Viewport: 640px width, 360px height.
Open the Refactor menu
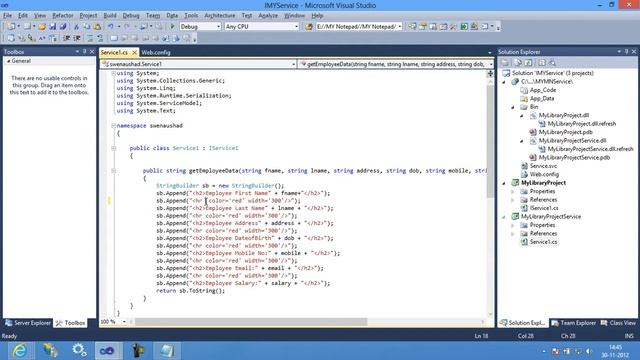[x=62, y=16]
